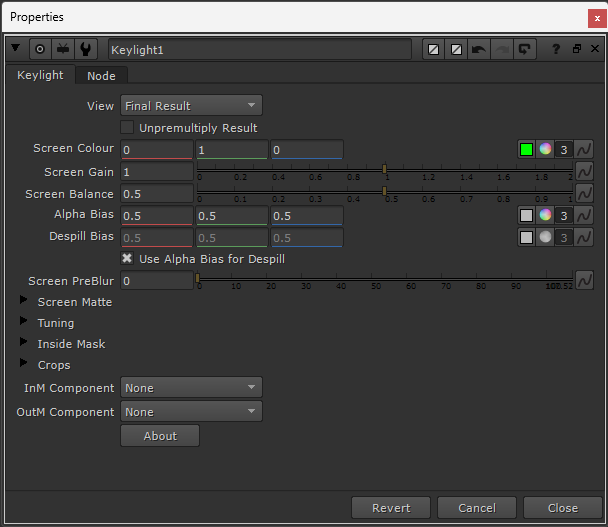608x527 pixels.
Task: Click the bug-shaped node icon in header
Action: tap(63, 49)
